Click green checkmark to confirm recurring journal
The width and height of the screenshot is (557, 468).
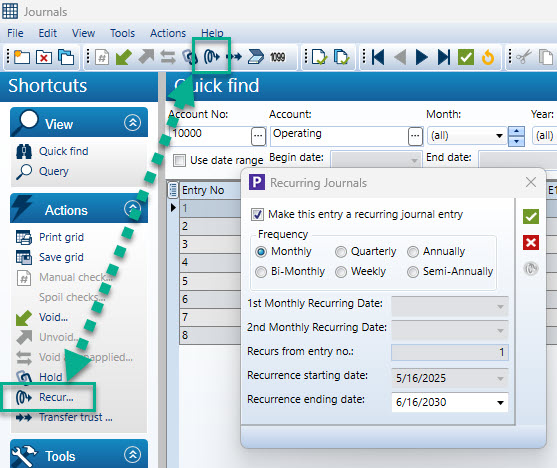click(x=531, y=216)
